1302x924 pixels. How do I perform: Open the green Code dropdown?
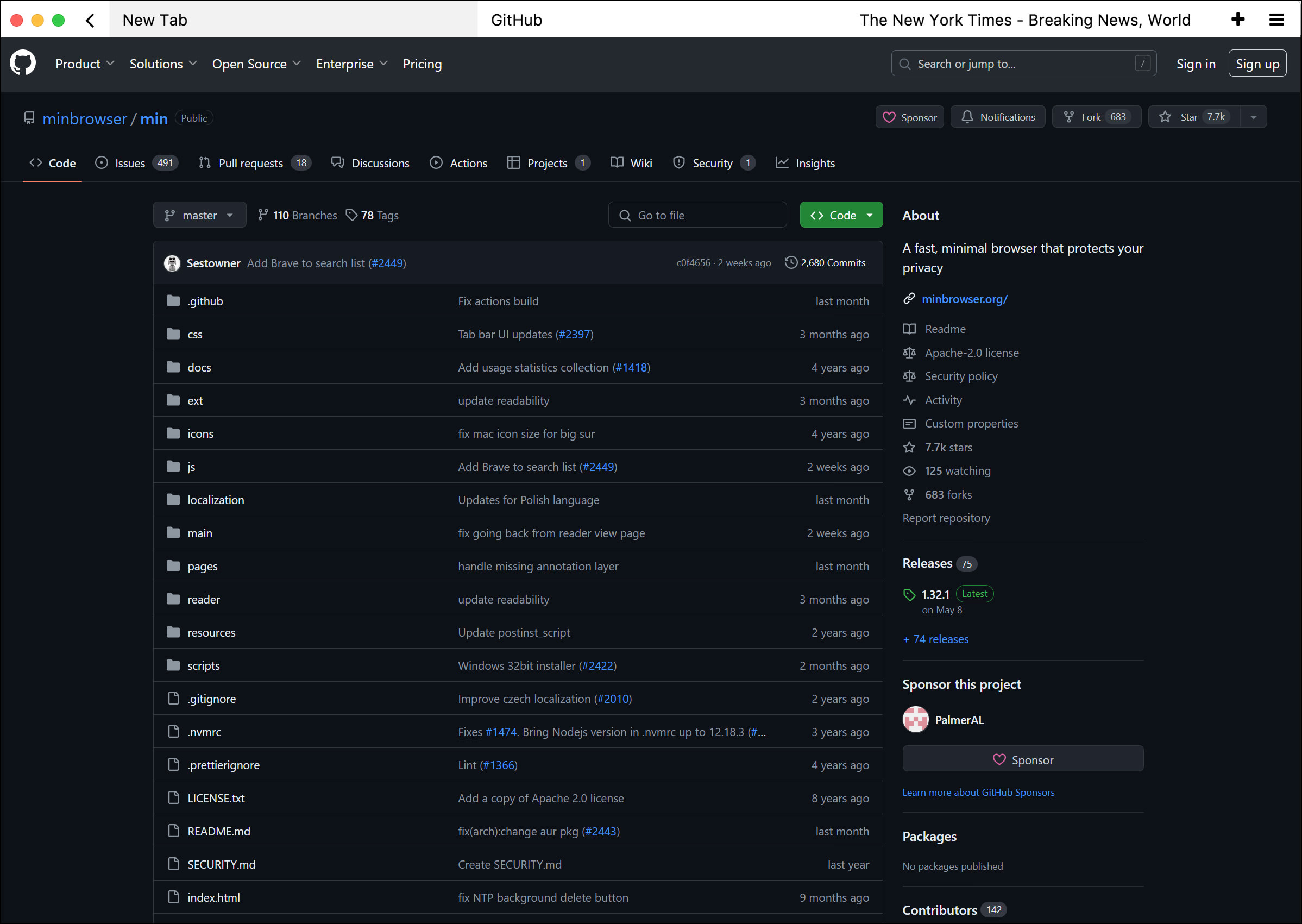click(841, 215)
